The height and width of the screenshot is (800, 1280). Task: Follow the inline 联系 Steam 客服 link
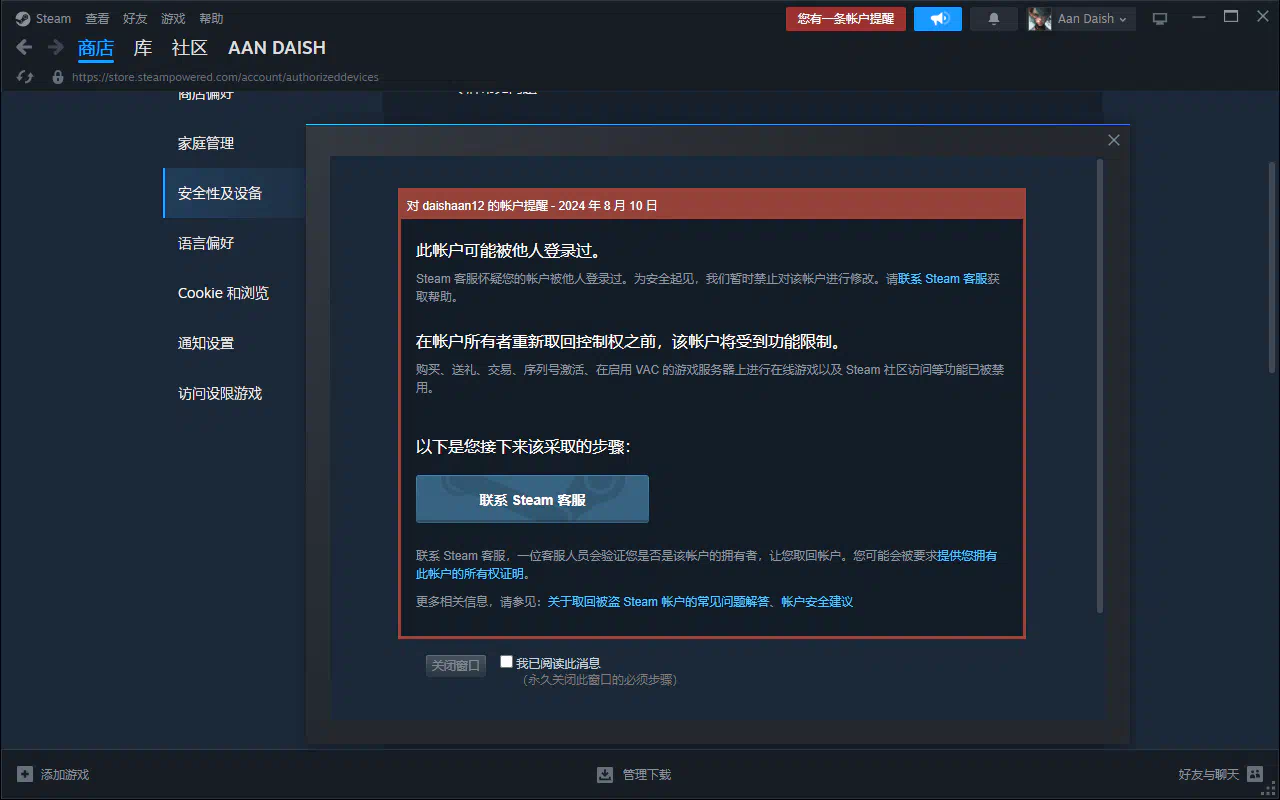[x=942, y=279]
